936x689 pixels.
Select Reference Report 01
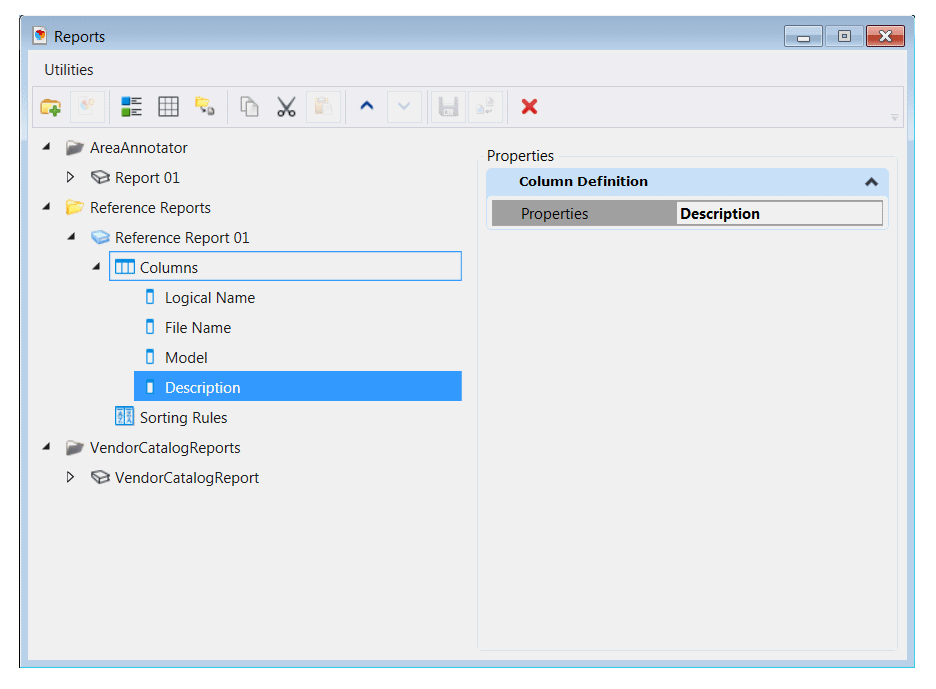coord(182,238)
